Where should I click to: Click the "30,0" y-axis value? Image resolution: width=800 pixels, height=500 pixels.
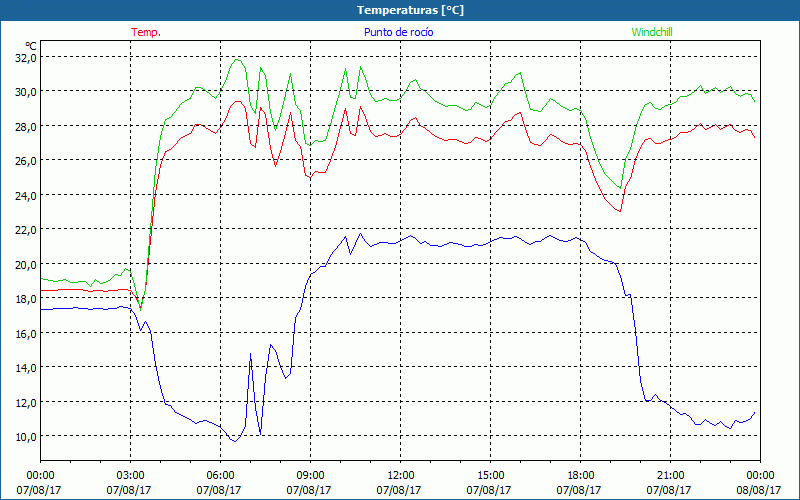coord(26,92)
